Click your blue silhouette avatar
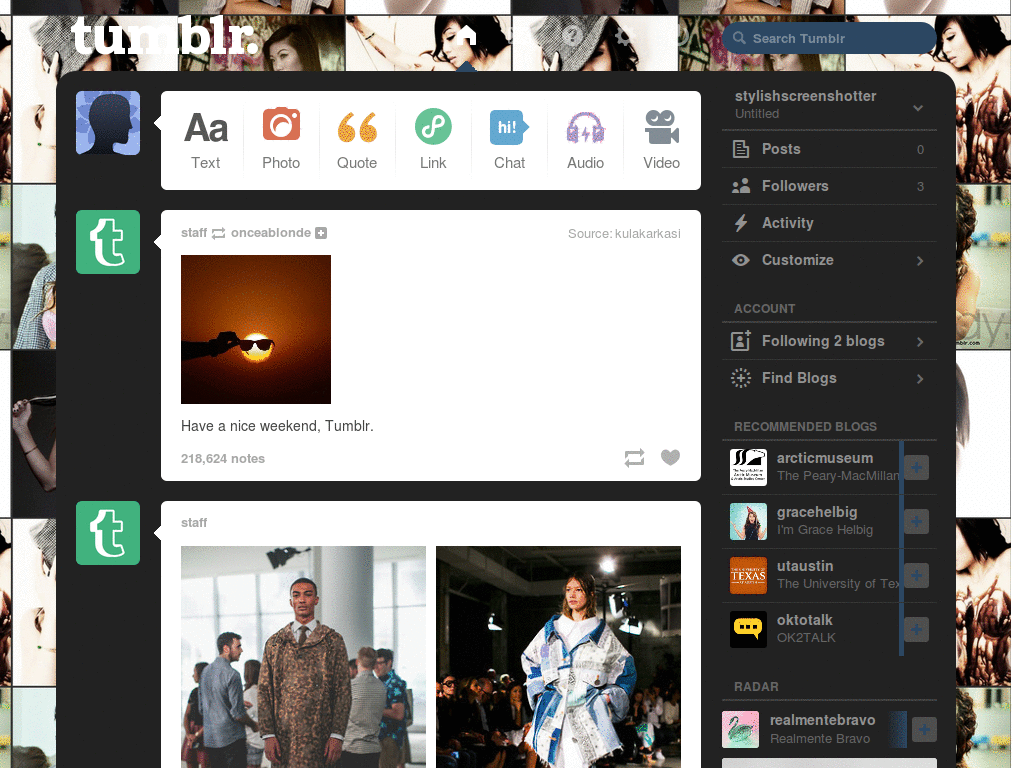Viewport: 1024px width, 768px height. [x=108, y=123]
